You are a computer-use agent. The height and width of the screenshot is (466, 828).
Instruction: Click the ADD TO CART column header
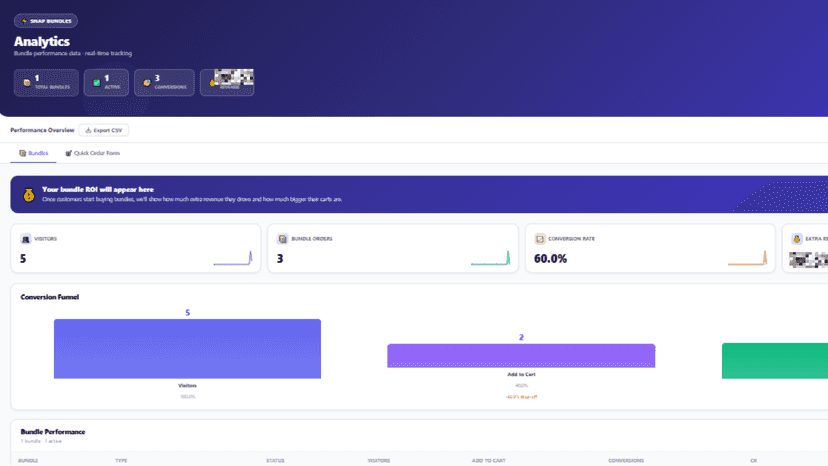tap(488, 461)
